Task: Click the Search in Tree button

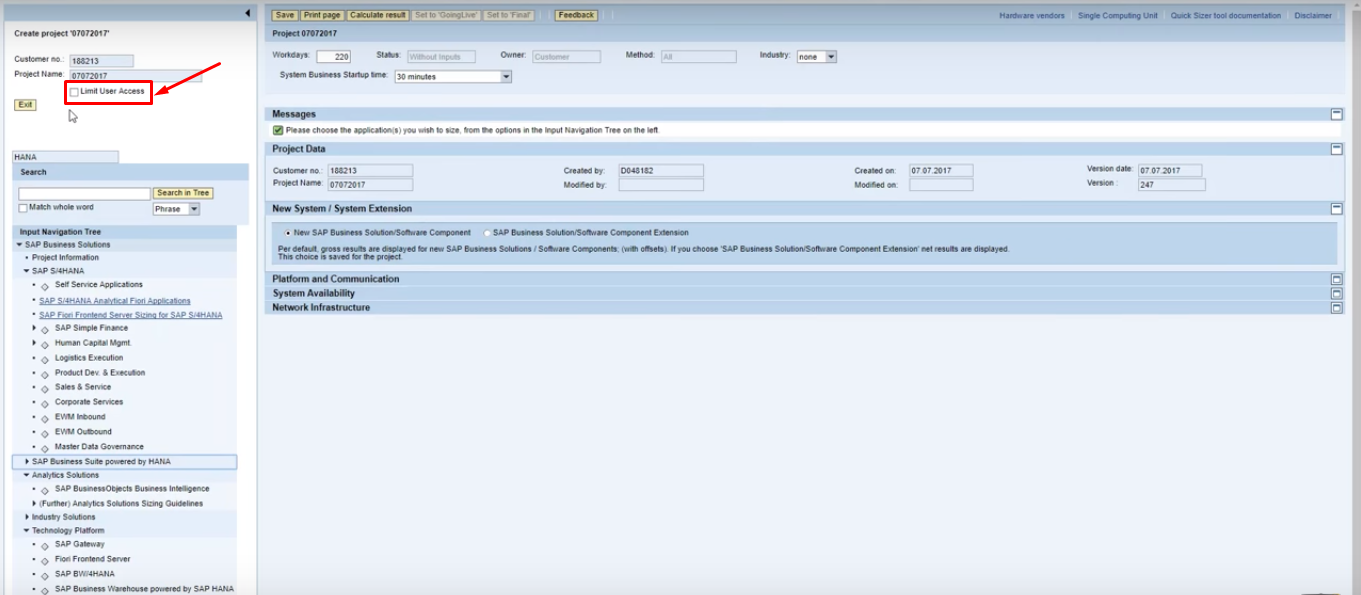Action: click(183, 192)
